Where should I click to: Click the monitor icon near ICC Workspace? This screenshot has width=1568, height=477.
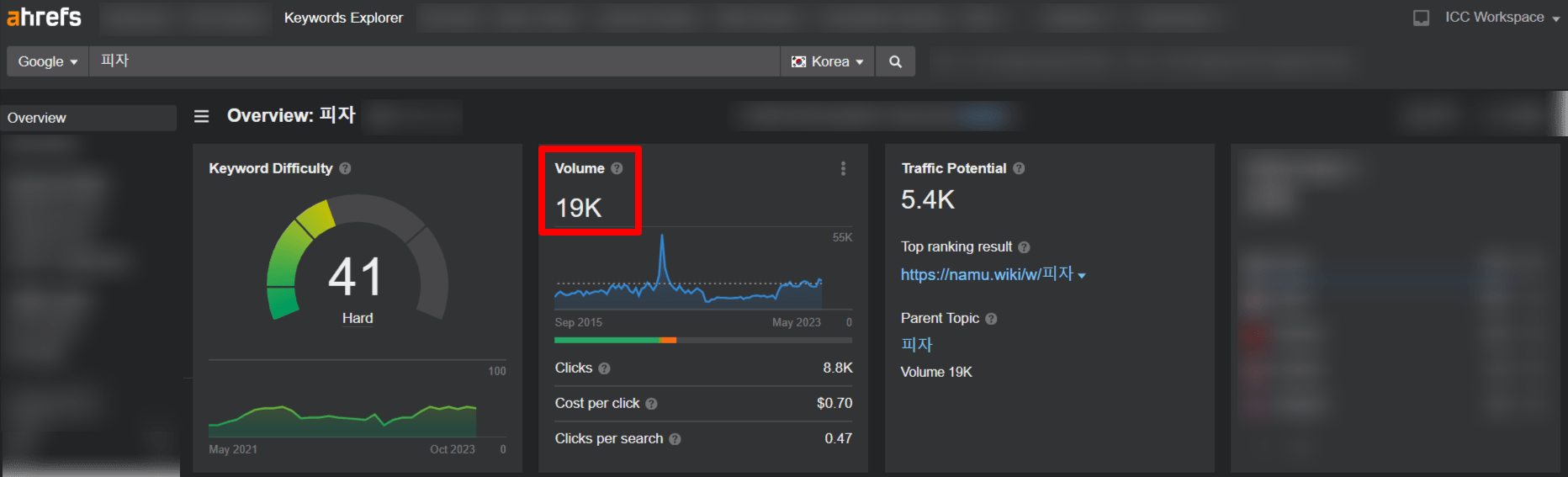tap(1421, 18)
